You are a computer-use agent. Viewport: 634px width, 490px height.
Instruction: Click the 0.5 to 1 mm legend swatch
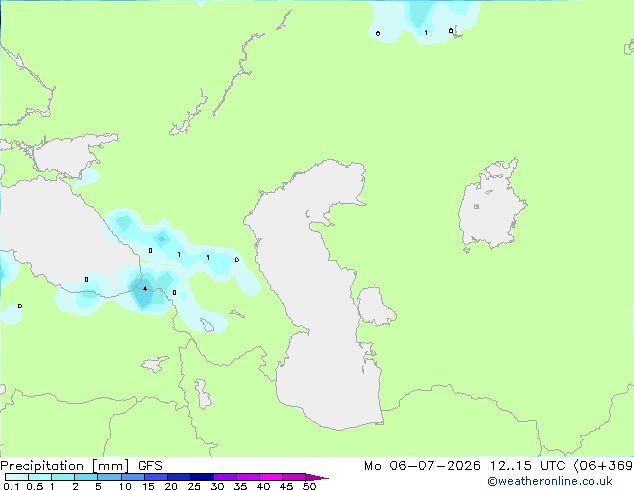40,477
